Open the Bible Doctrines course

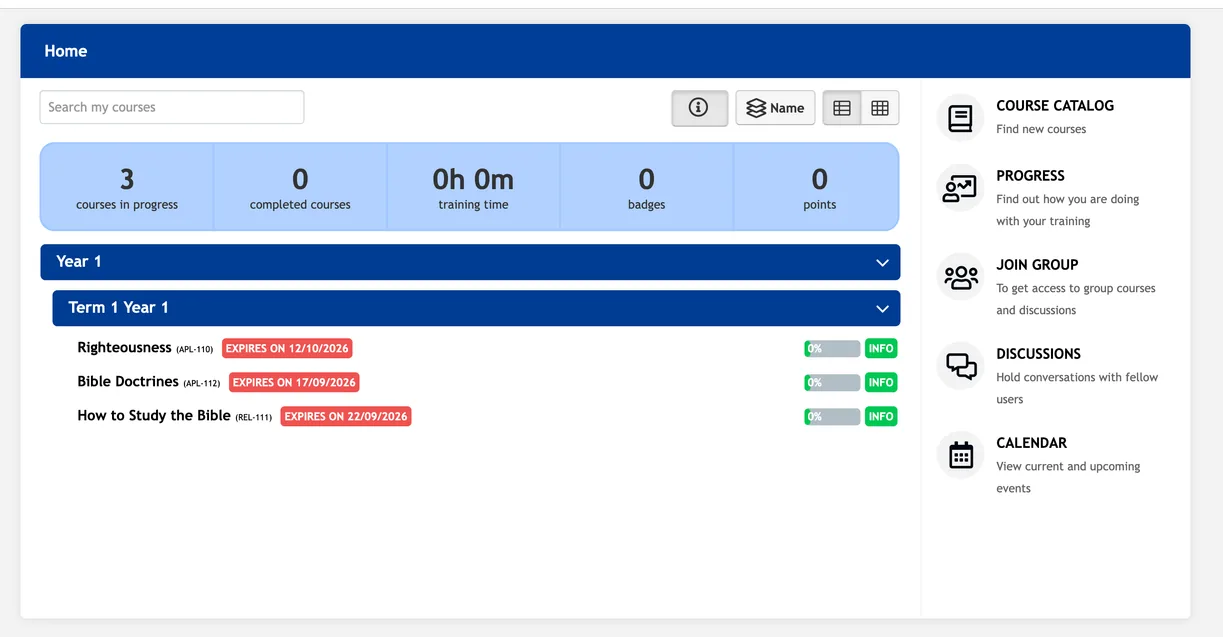[128, 382]
